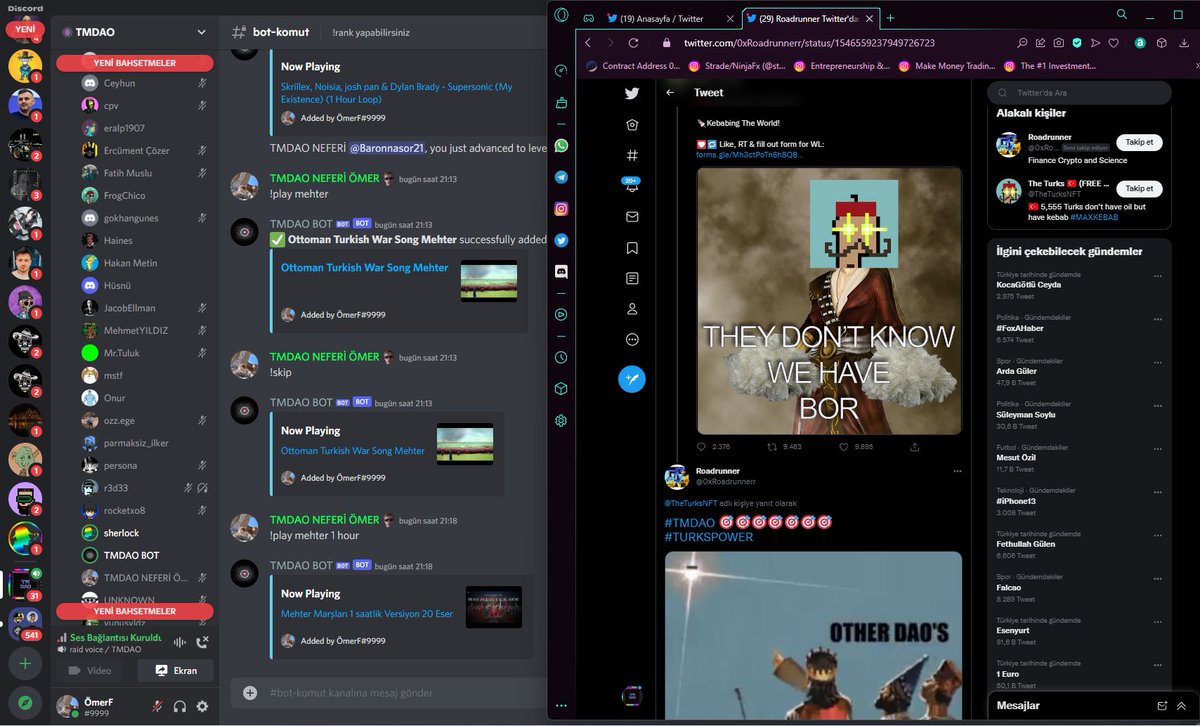Toggle Video camera button in Discord
The height and width of the screenshot is (726, 1200).
click(x=89, y=671)
